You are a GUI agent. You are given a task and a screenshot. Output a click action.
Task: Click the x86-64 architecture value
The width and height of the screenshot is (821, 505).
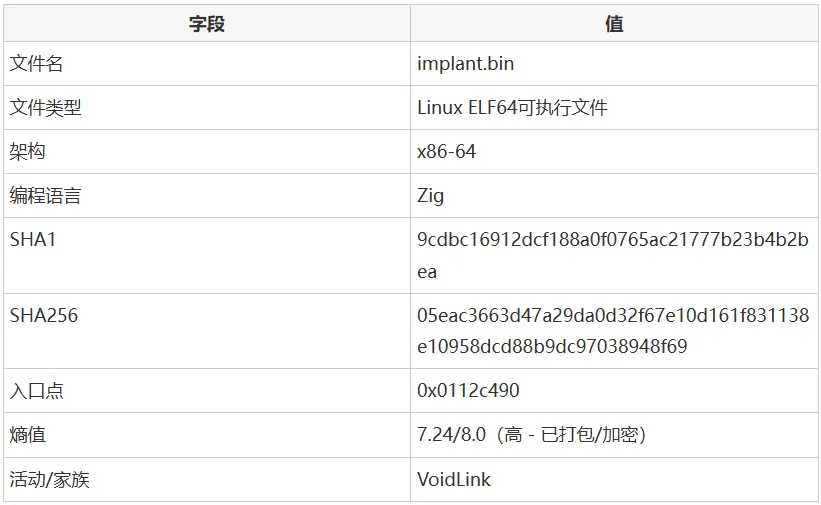446,151
